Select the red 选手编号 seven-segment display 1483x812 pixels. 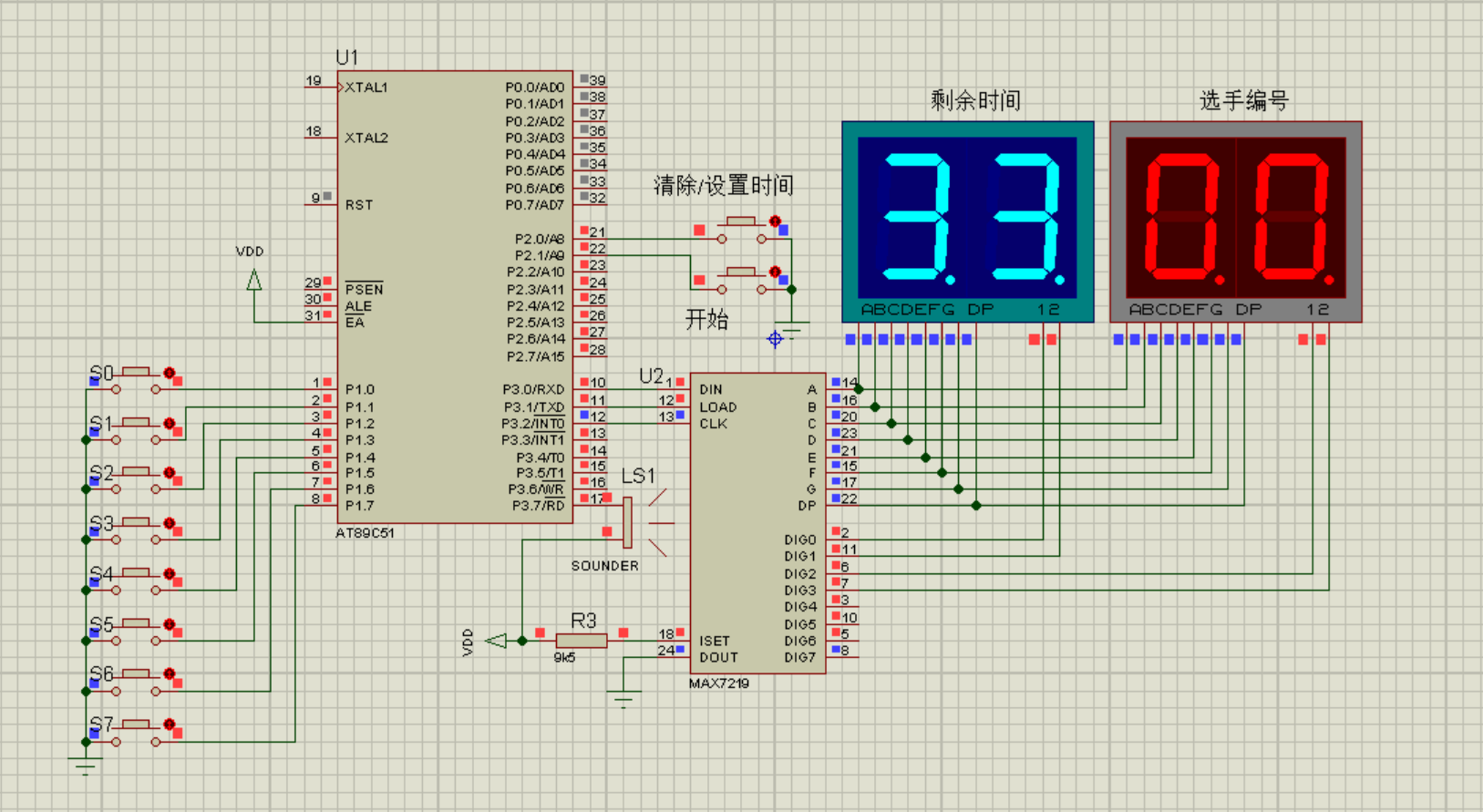[x=1236, y=221]
